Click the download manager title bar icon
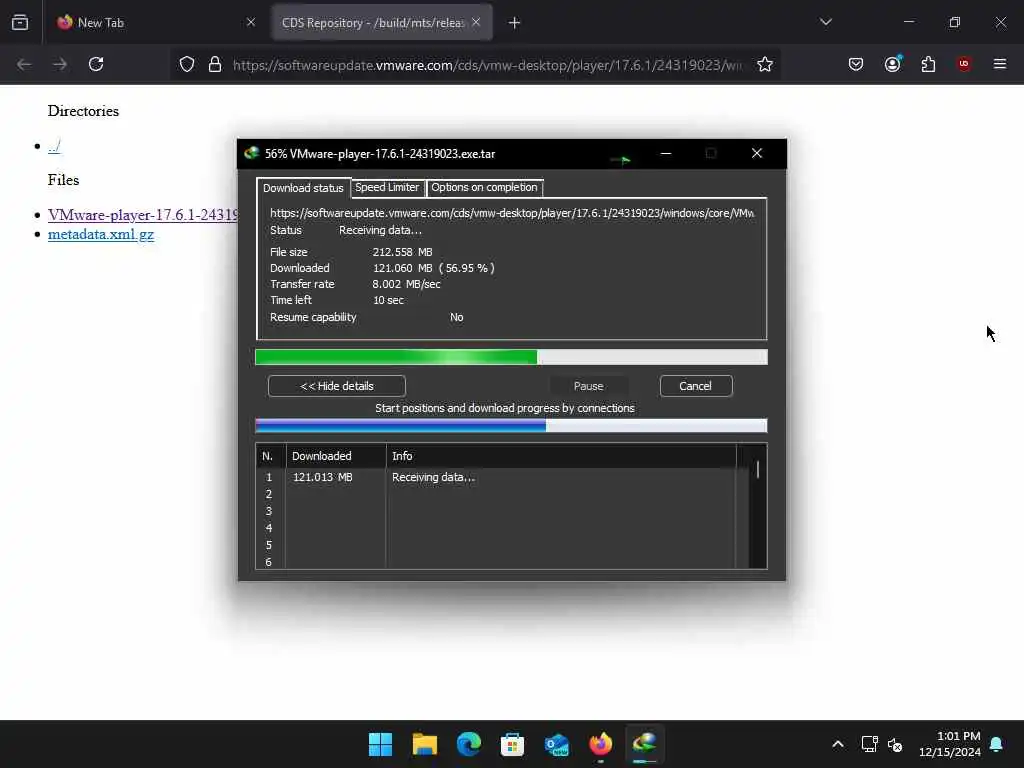The image size is (1024, 768). click(251, 153)
